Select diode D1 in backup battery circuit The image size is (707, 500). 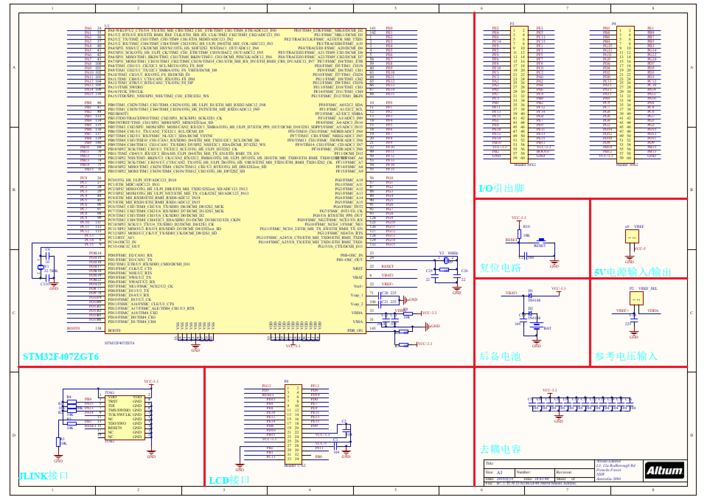(530, 295)
